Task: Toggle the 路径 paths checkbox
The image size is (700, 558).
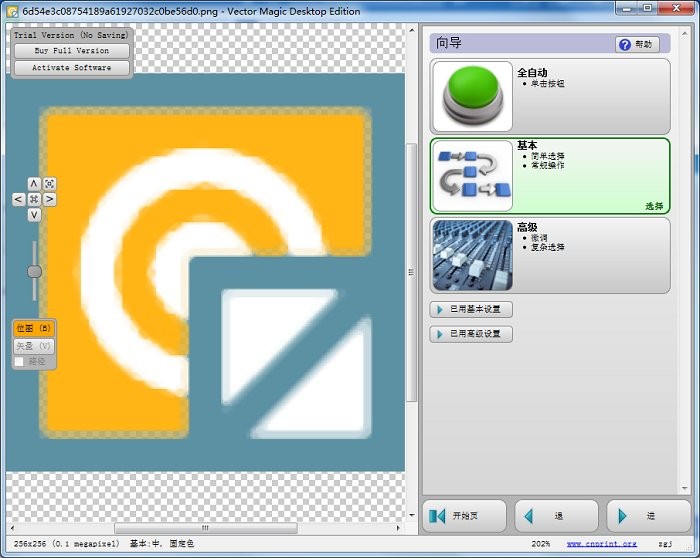Action: point(19,361)
